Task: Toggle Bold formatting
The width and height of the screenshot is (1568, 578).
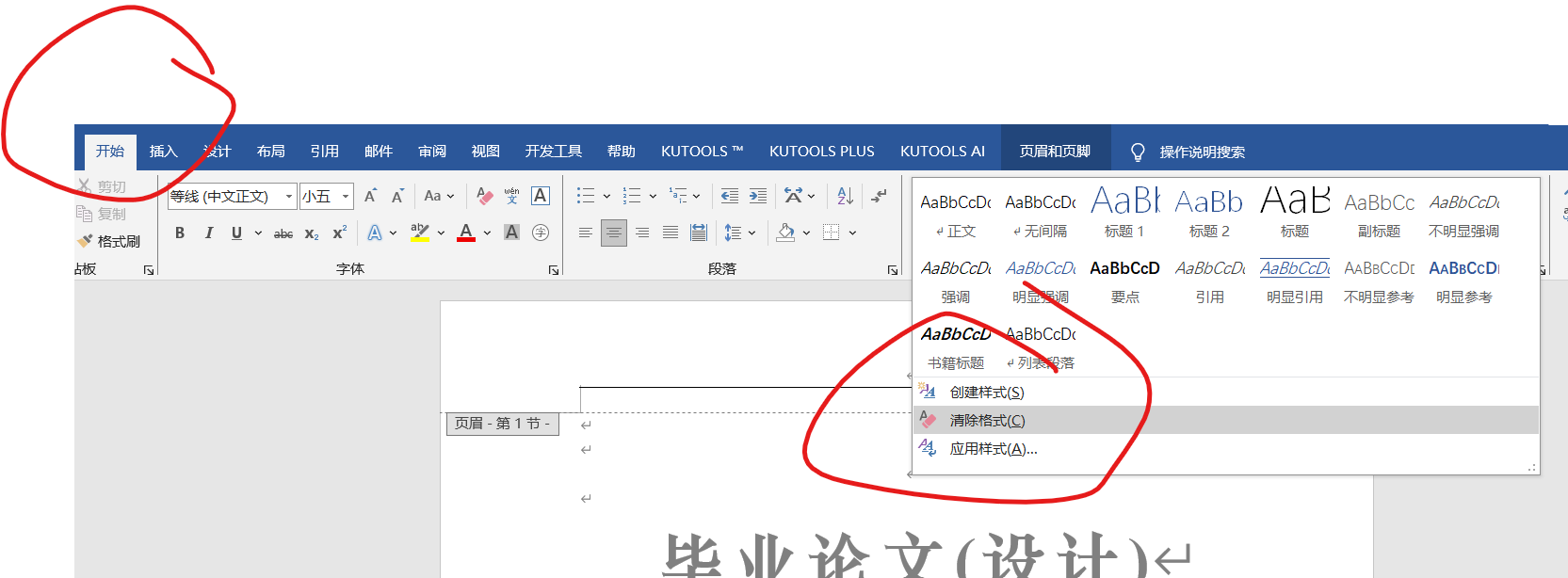Action: point(180,233)
